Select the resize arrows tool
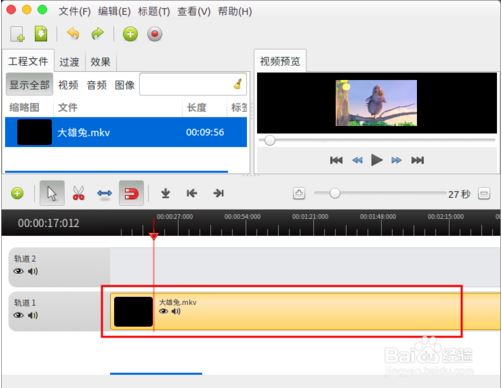The width and height of the screenshot is (502, 388). [105, 193]
